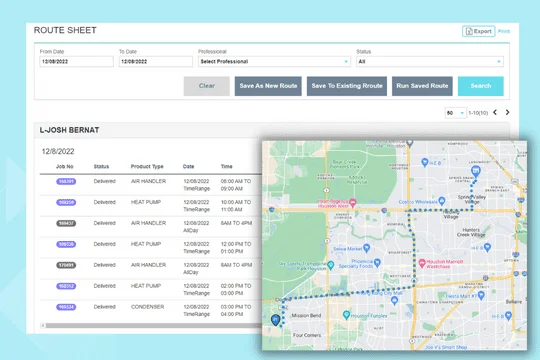The width and height of the screenshot is (540, 360).
Task: Open the Status dropdown showing All
Action: [430, 62]
